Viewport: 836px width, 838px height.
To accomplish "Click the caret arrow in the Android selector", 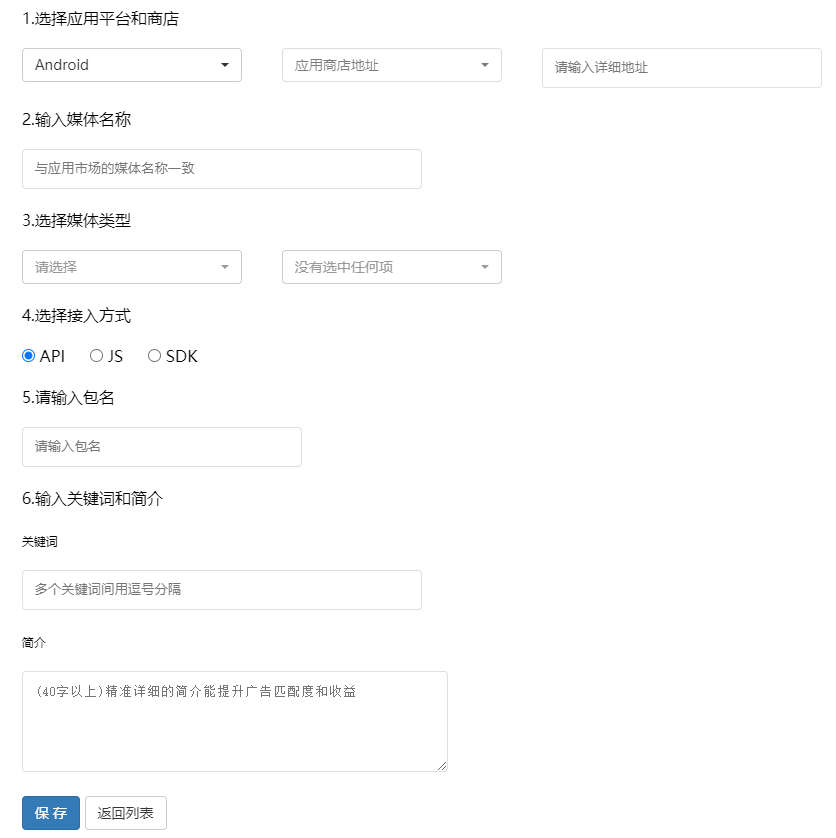I will (225, 65).
